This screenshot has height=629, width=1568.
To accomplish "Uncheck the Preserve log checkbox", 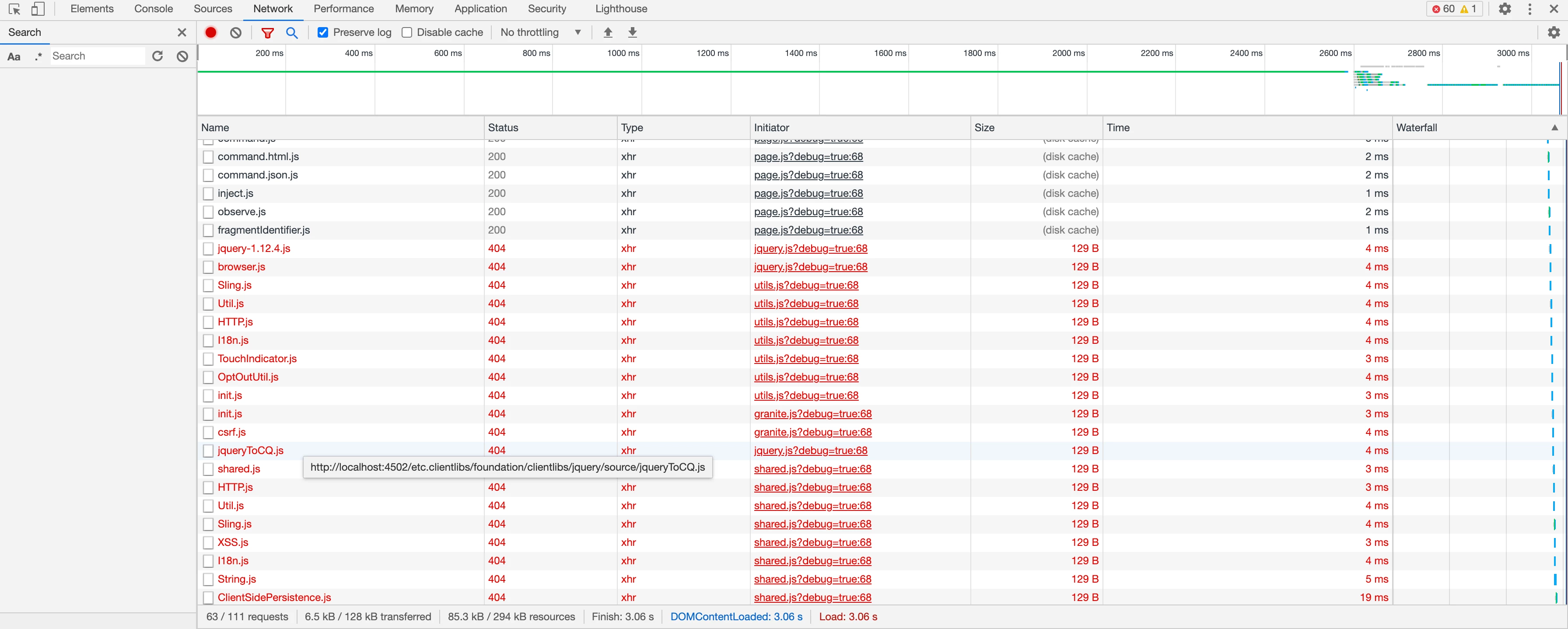I will tap(323, 32).
